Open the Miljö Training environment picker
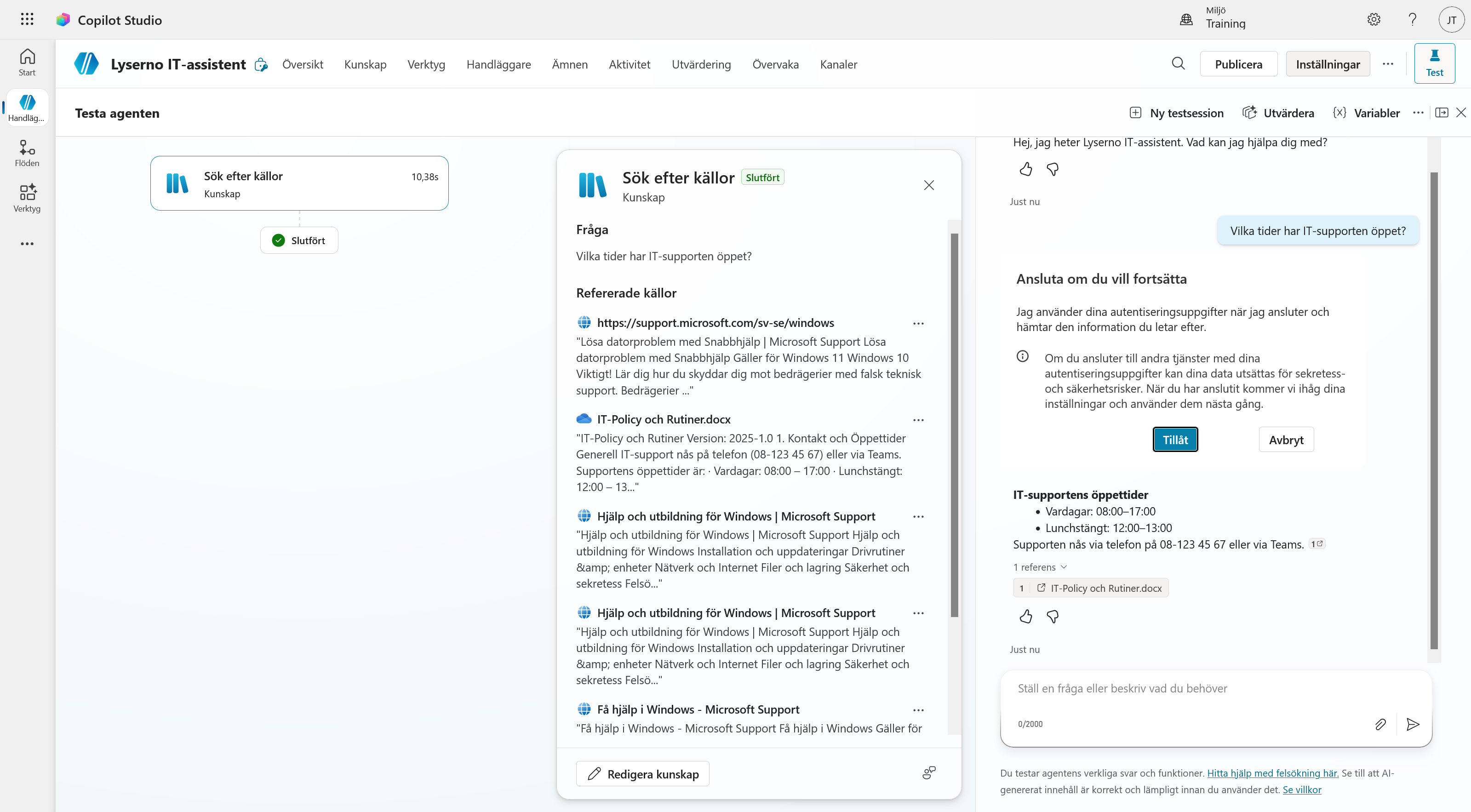 click(x=1213, y=19)
